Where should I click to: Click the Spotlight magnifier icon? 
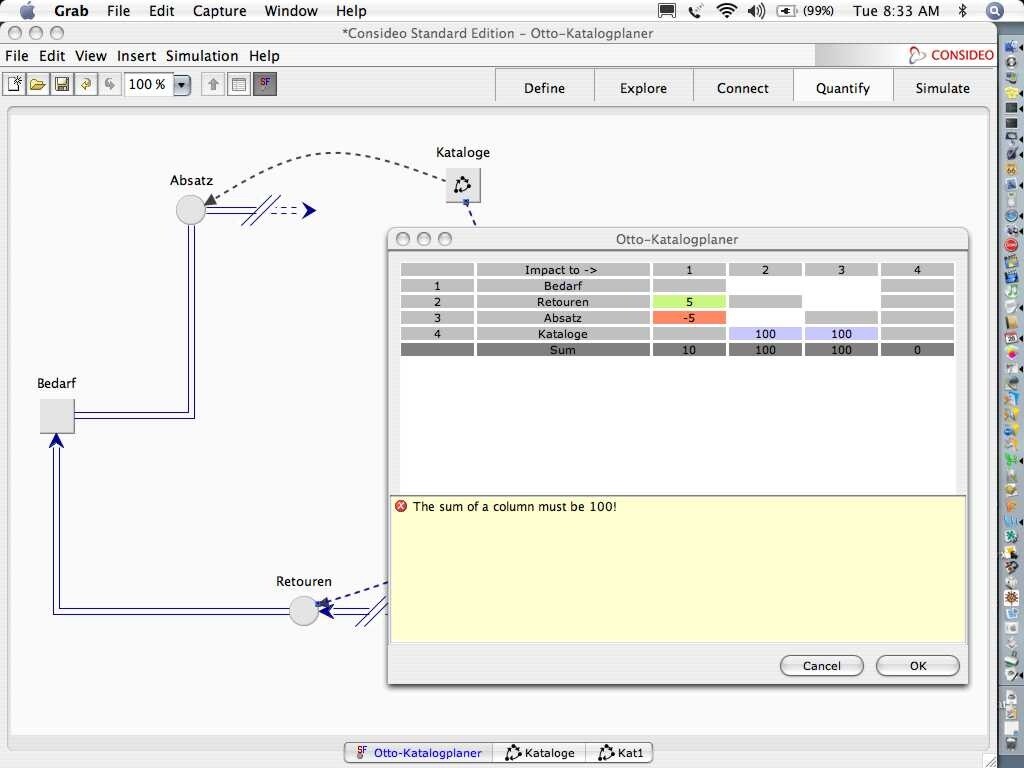pos(994,11)
